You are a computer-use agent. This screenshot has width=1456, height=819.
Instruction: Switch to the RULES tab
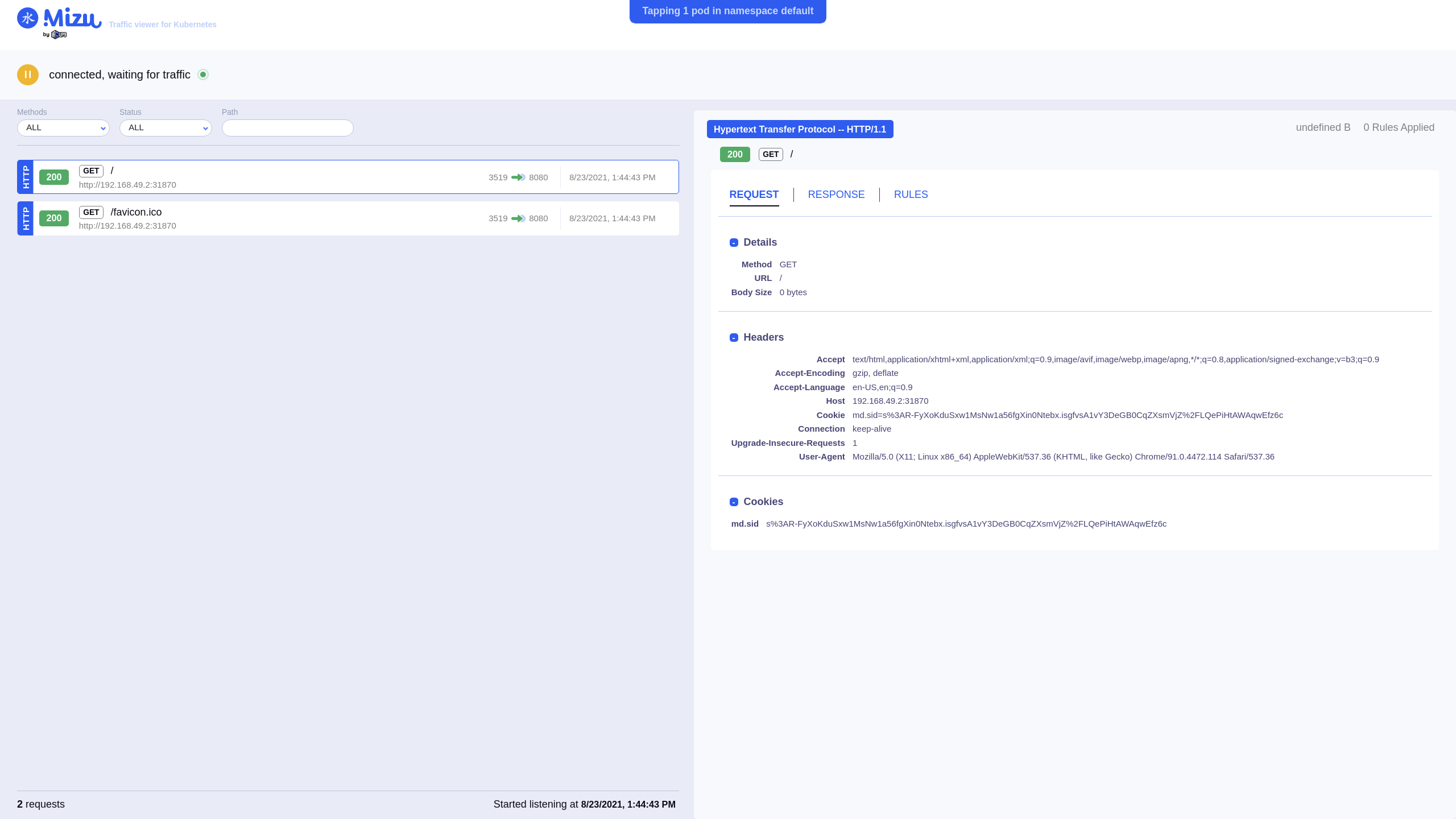tap(911, 195)
